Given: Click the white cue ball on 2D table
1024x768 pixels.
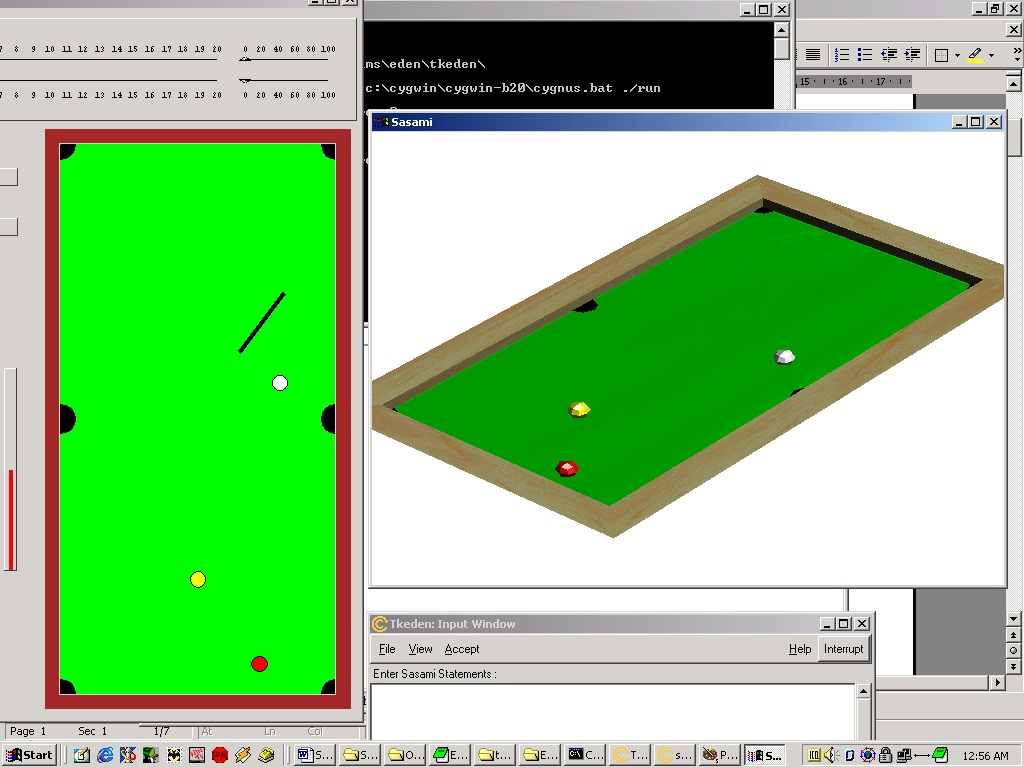Looking at the screenshot, I should click(x=280, y=383).
